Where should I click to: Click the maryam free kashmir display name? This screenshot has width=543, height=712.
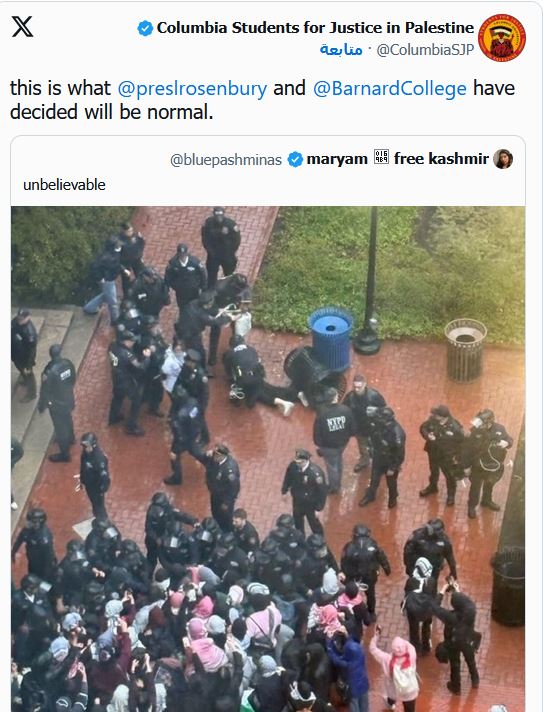397,158
